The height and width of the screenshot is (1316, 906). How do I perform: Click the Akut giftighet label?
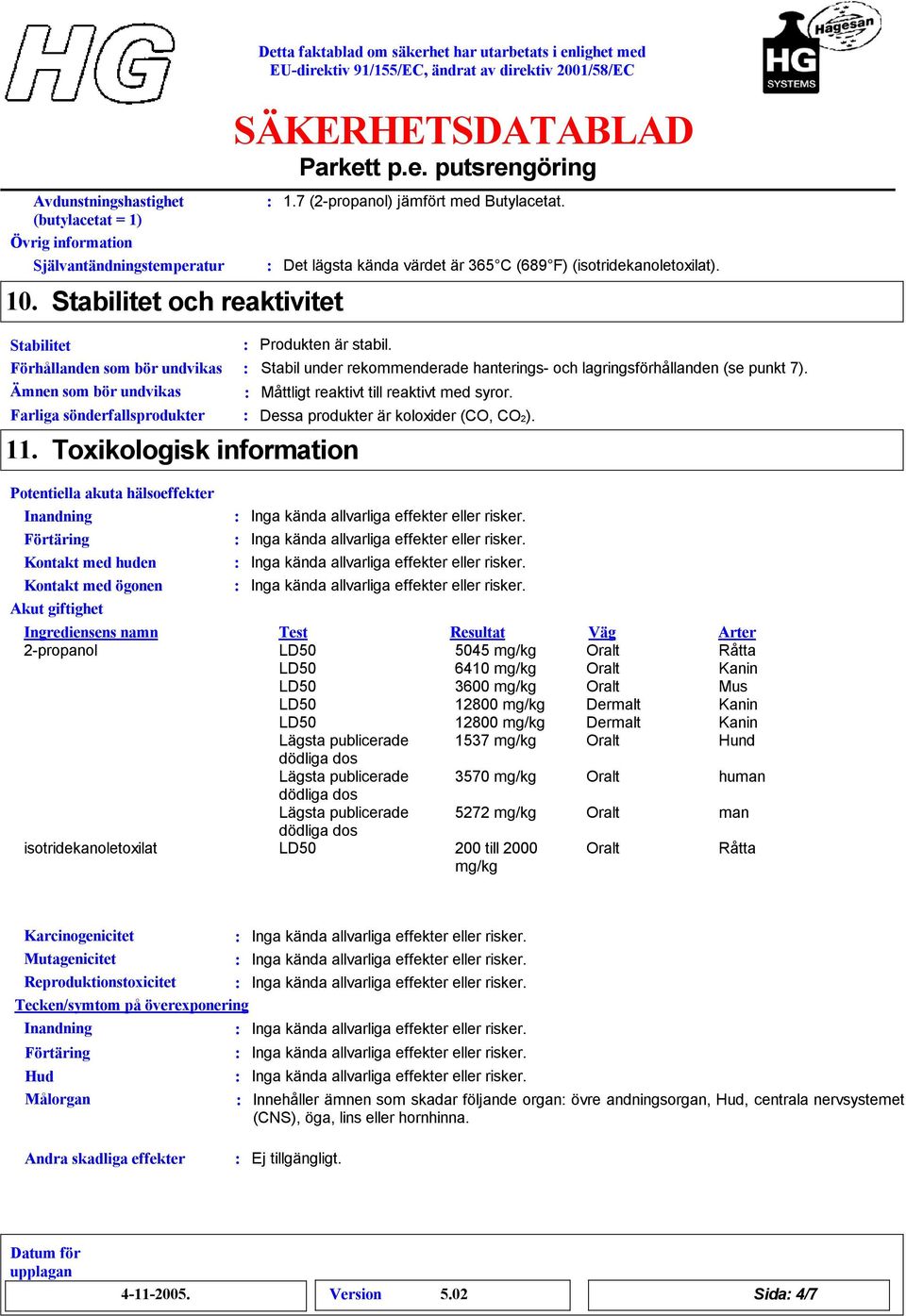(x=57, y=609)
